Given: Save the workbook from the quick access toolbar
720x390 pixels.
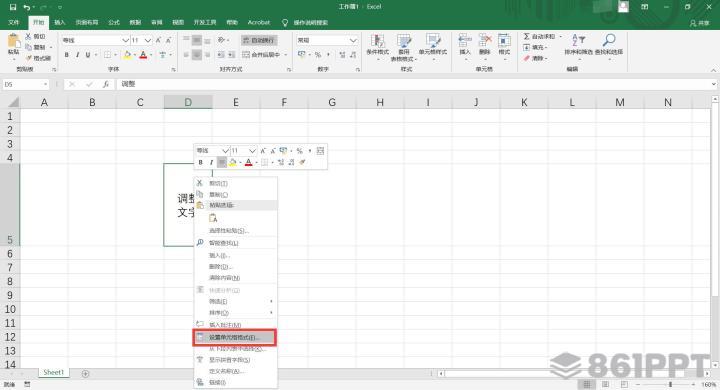Looking at the screenshot, I should pos(13,7).
